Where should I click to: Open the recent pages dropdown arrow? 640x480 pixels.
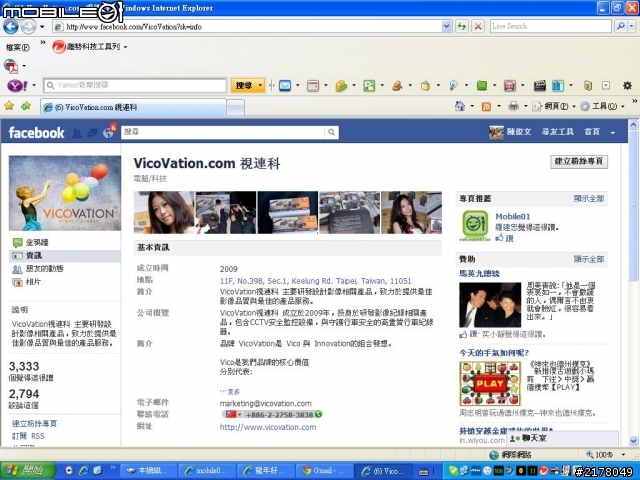[x=42, y=27]
